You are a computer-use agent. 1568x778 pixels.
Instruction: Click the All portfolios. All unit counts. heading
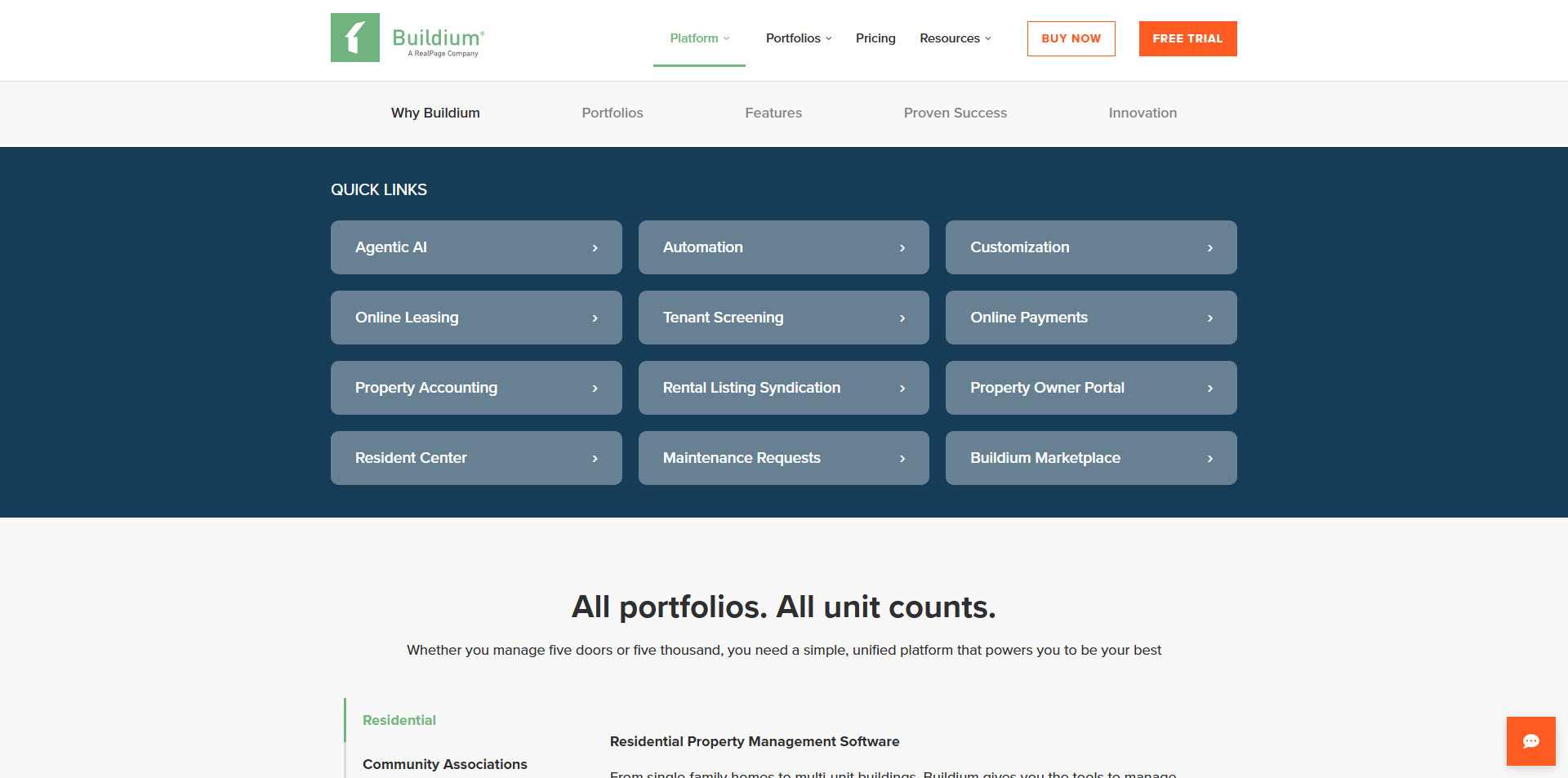click(x=784, y=607)
